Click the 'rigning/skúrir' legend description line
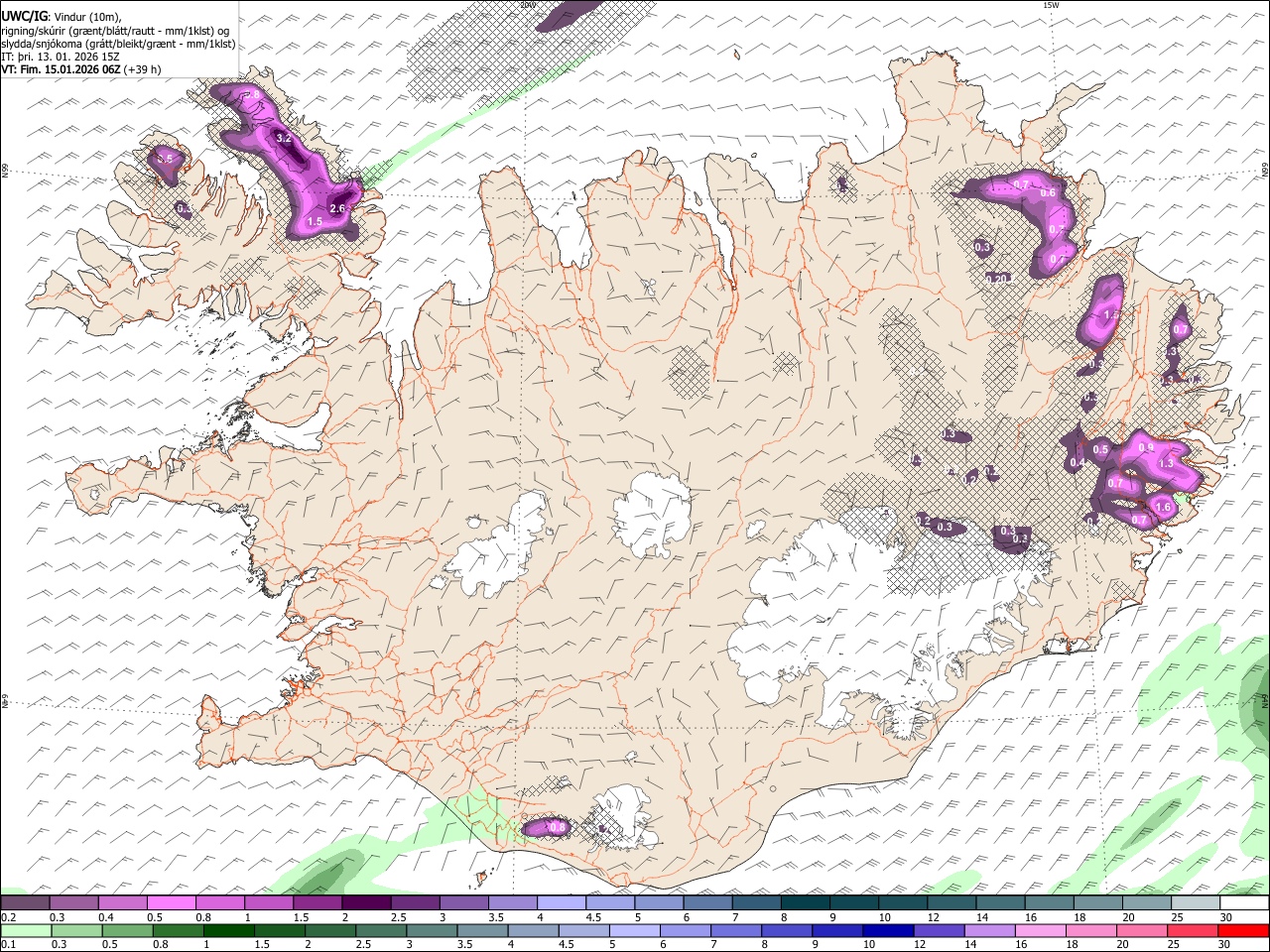The width and height of the screenshot is (1270, 952). 117,30
